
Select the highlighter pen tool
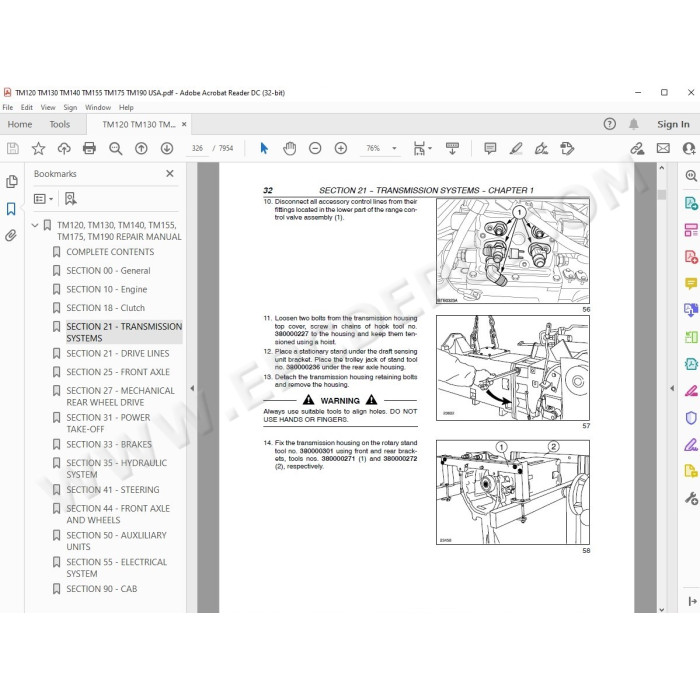coord(516,148)
